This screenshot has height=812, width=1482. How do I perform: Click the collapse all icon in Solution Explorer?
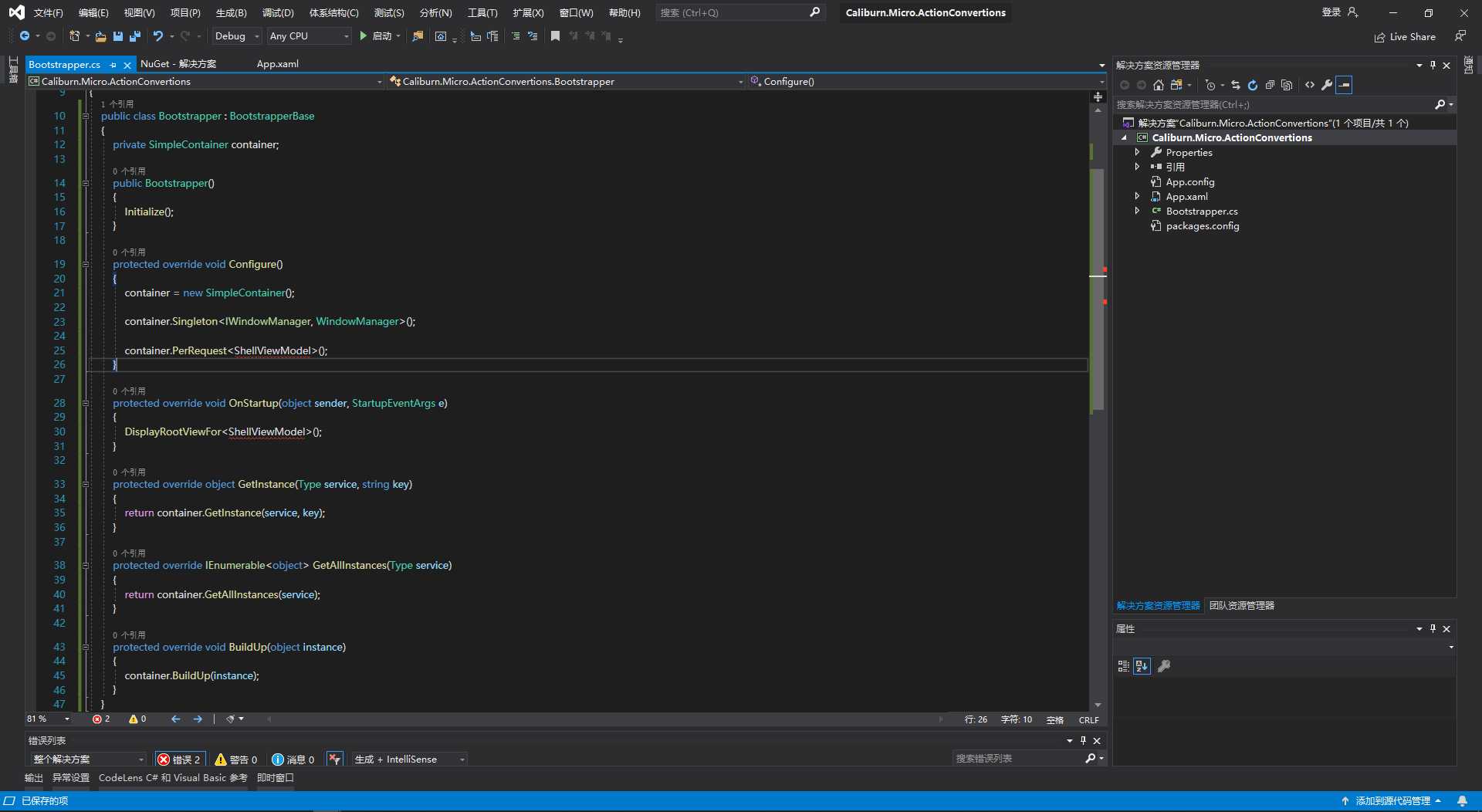tap(1270, 85)
